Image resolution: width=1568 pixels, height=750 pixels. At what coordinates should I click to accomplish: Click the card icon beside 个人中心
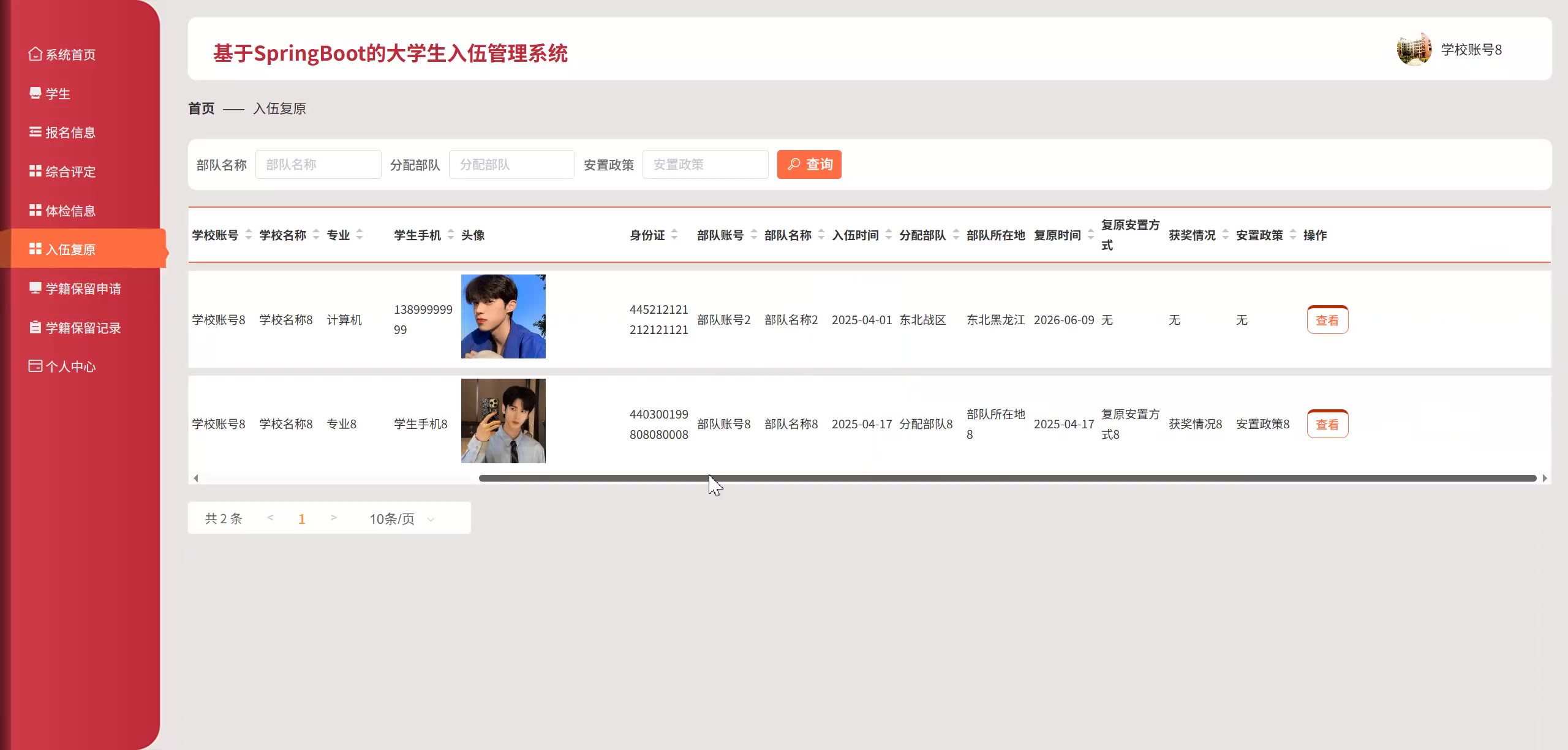pyautogui.click(x=35, y=366)
